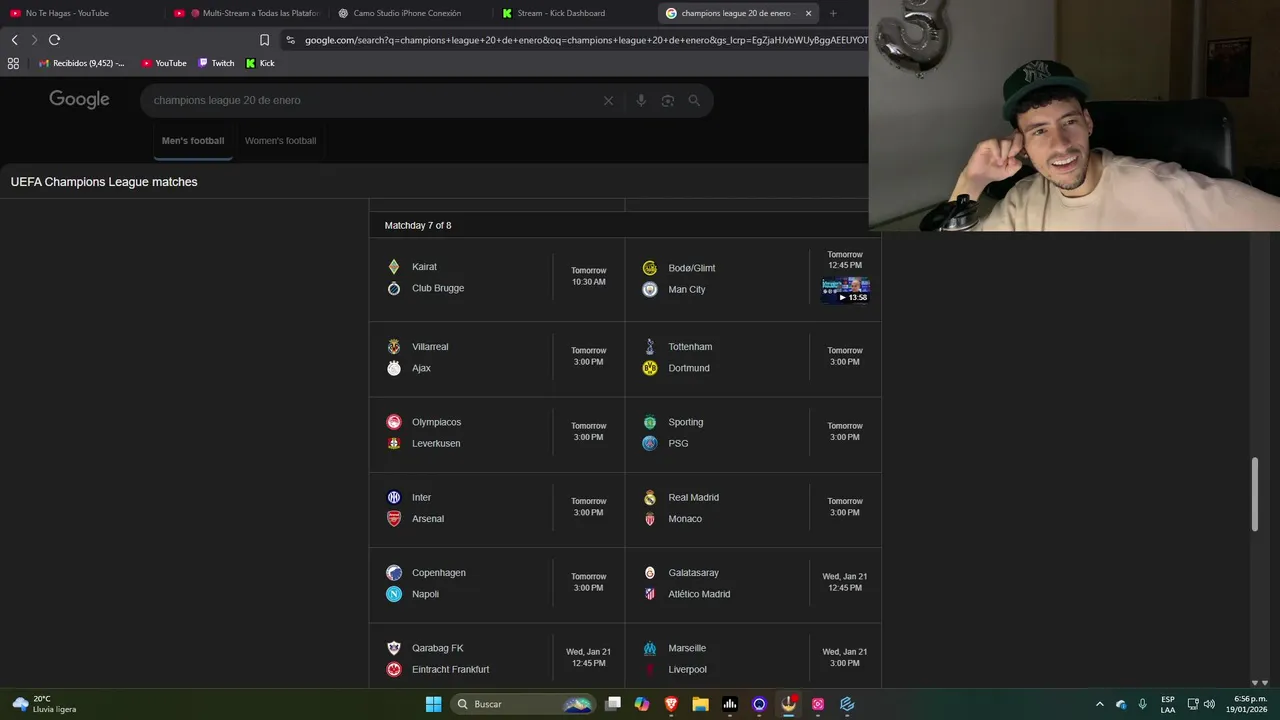Open Windows Start menu
1280x720 pixels.
tap(433, 704)
